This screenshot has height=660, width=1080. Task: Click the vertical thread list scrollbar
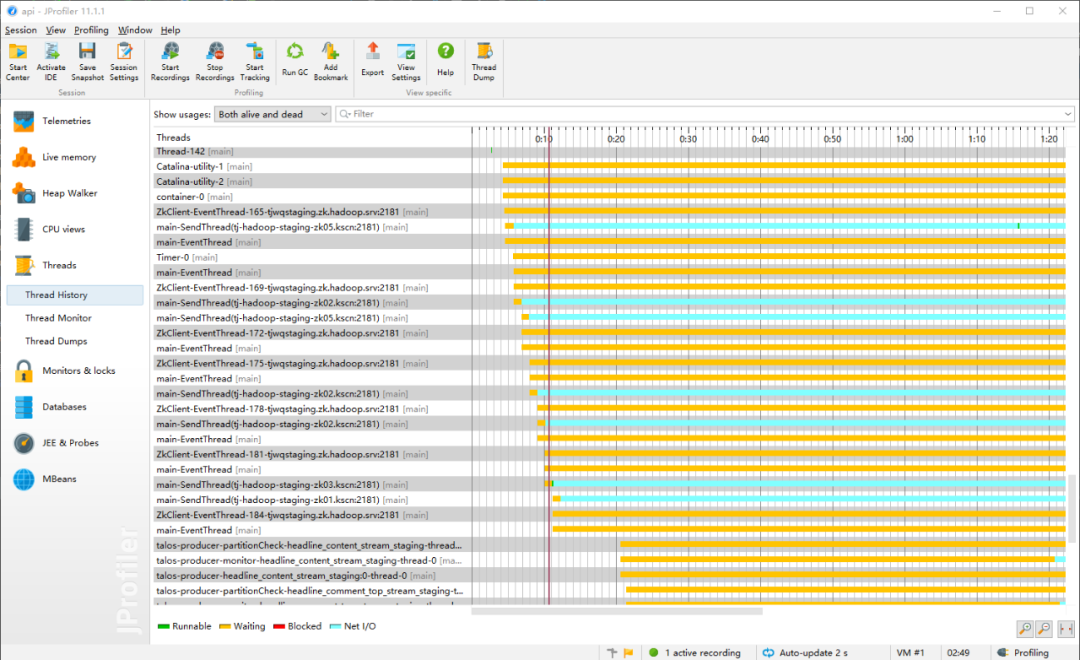(1071, 508)
